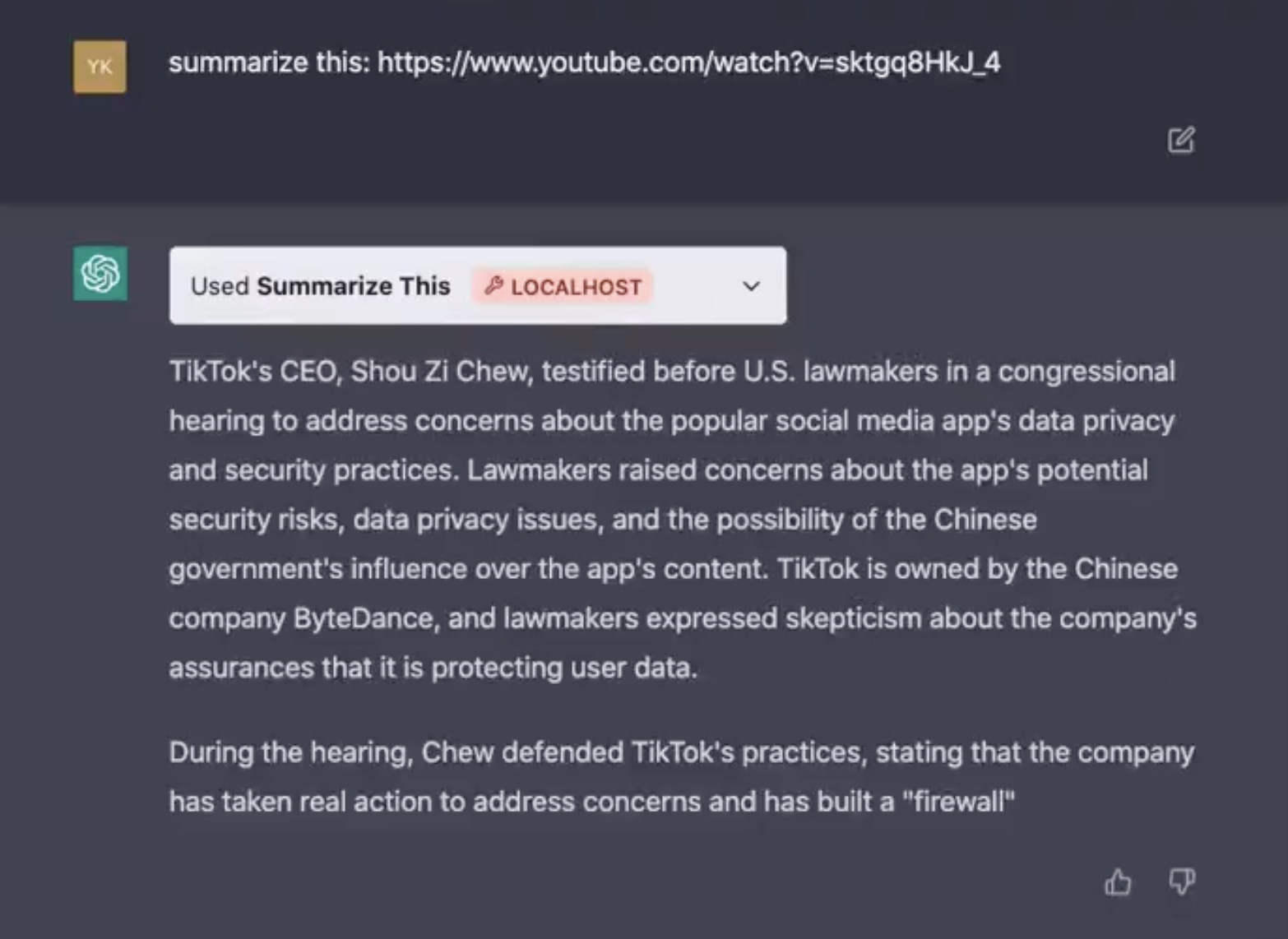This screenshot has width=1288, height=939.
Task: Click the words "protecting user data"
Action: (x=563, y=668)
